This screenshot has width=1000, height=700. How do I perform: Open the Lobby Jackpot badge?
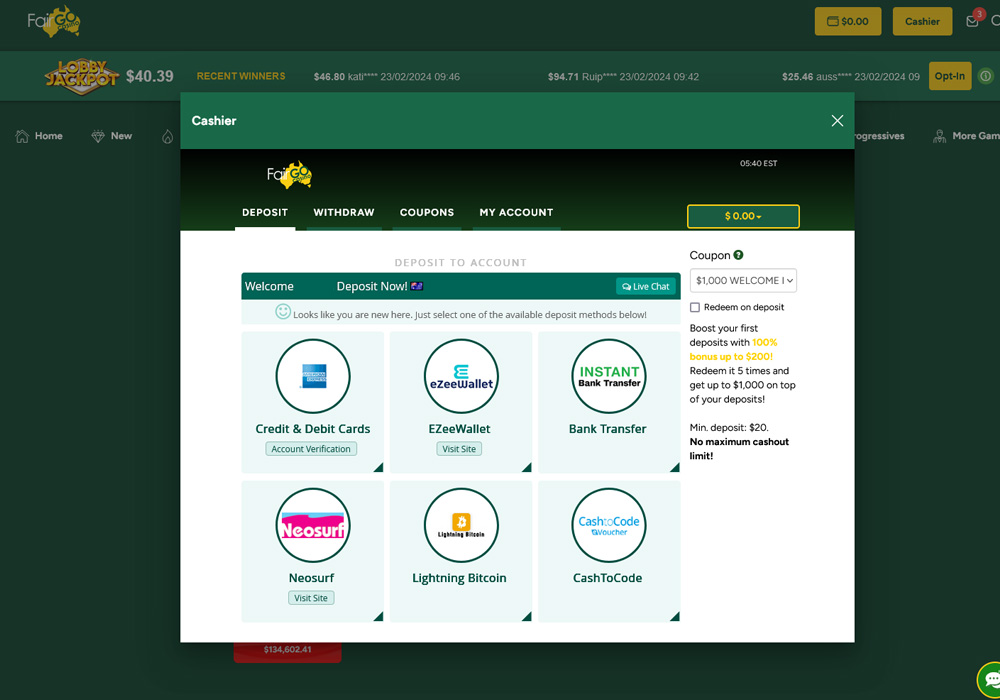tap(82, 77)
